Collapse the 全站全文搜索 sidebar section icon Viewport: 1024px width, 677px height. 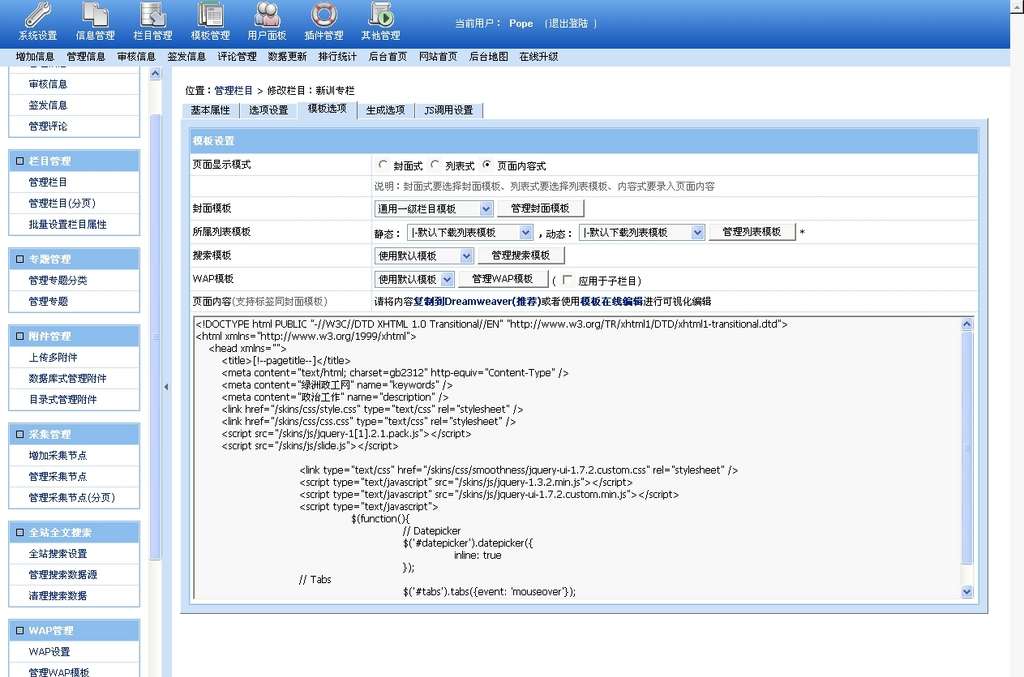click(20, 532)
